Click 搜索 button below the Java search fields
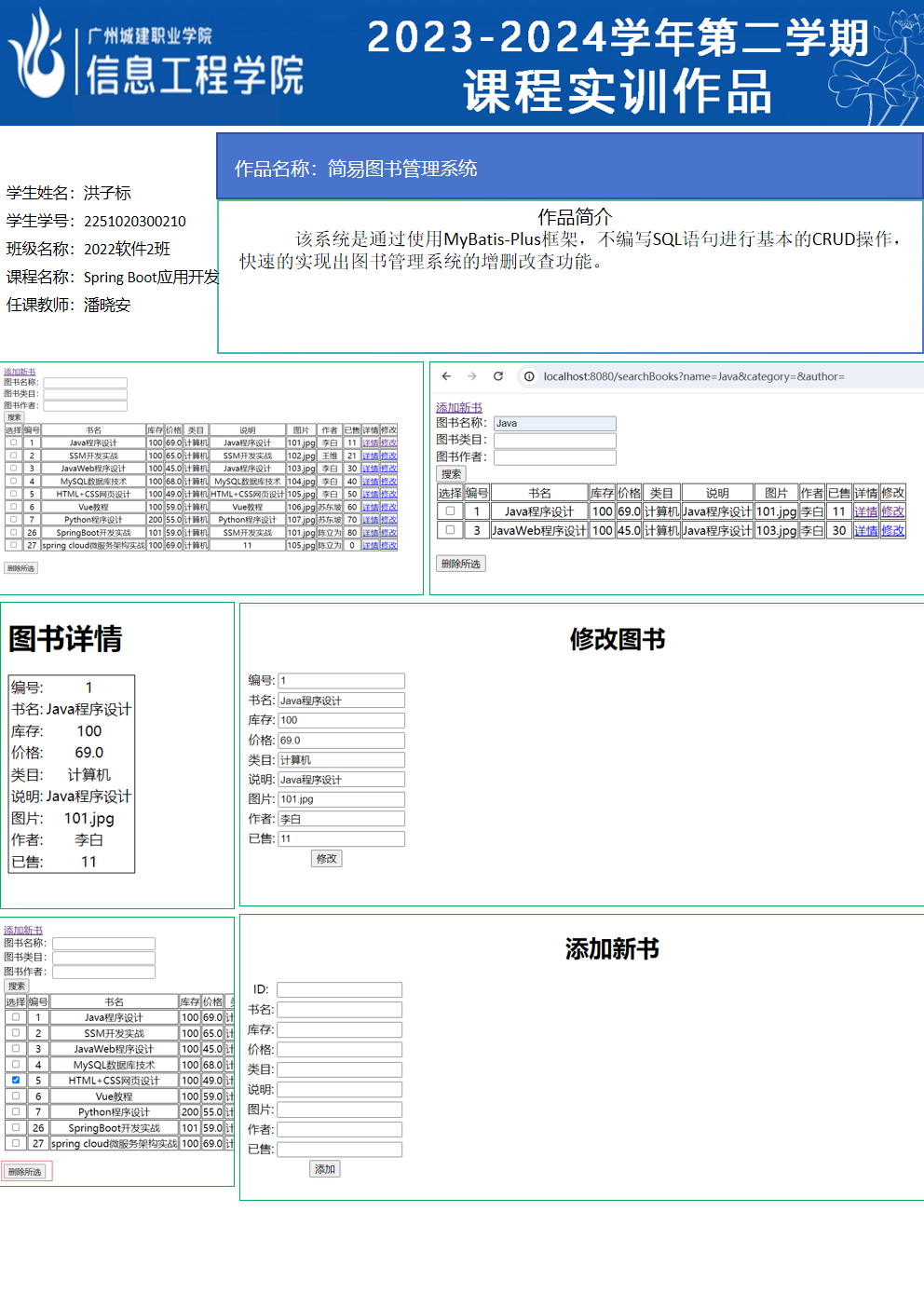Viewport: 924px width, 1307px height. [x=452, y=474]
